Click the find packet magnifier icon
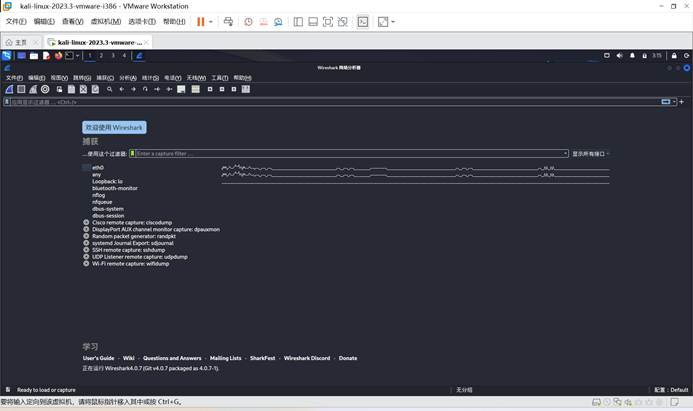The image size is (693, 411). [109, 89]
